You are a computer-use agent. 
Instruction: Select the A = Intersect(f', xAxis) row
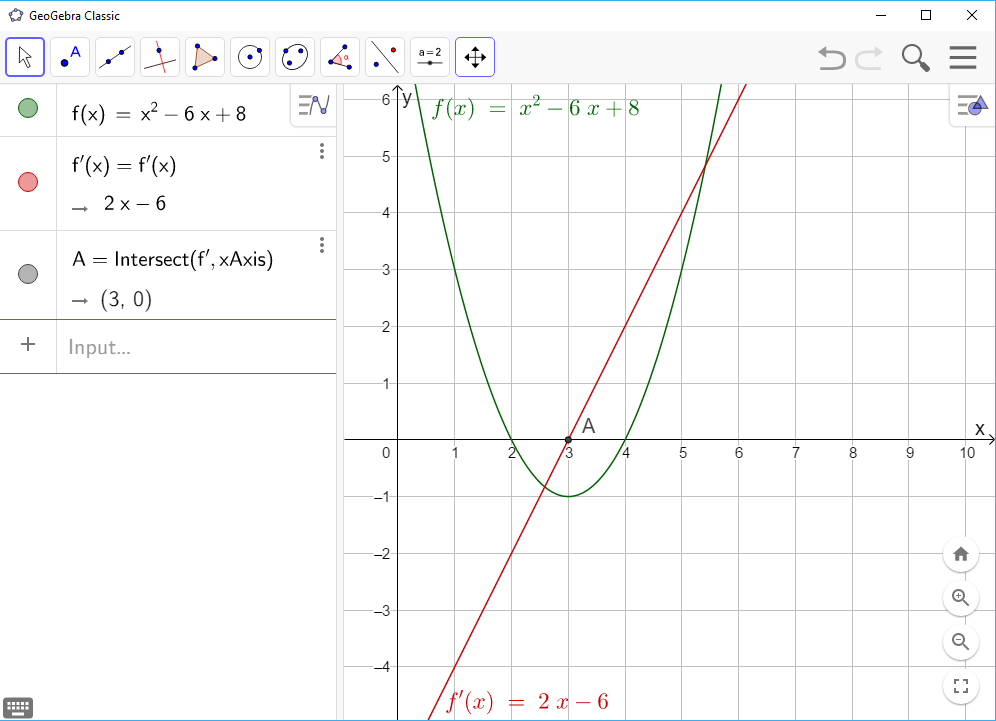(168, 276)
